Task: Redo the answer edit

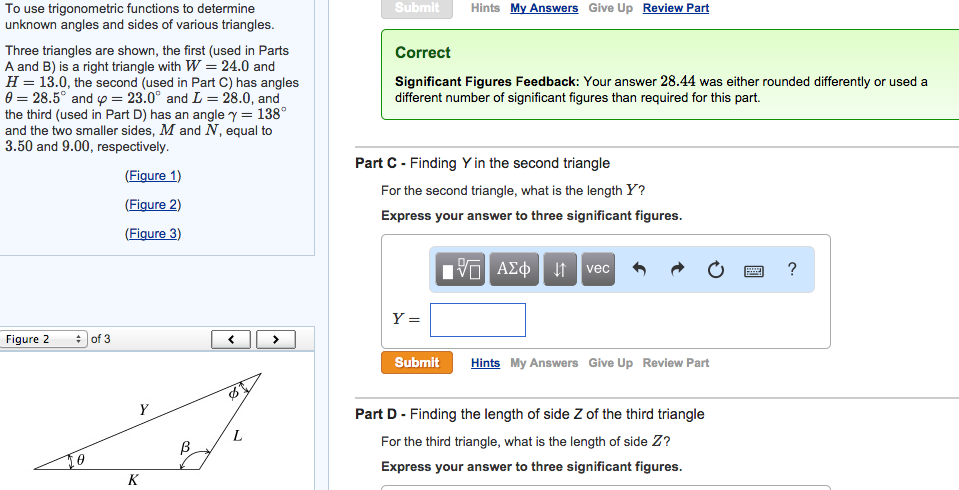Action: click(x=677, y=269)
